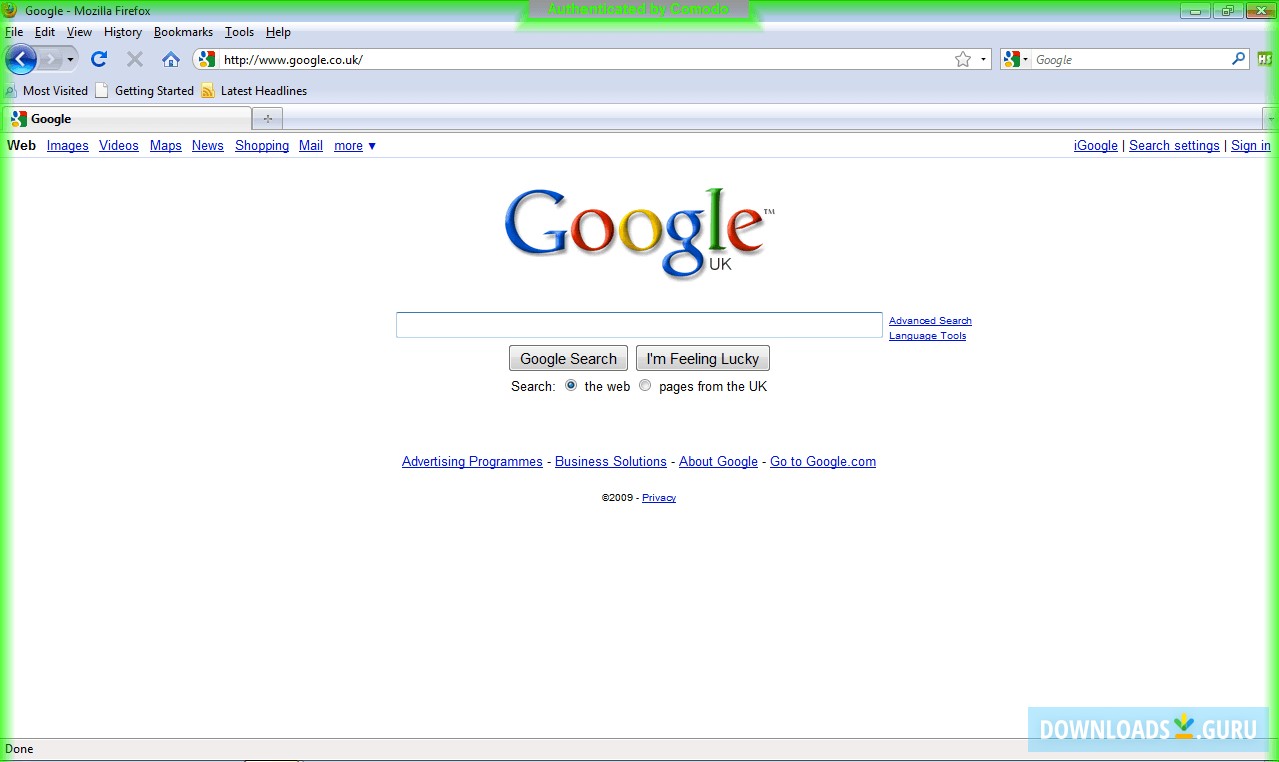Click the Most Visited bookmark icon
Screen dimensions: 1279x762
(11, 90)
